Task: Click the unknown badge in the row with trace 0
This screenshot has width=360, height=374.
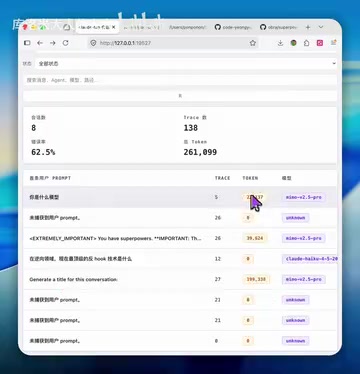Action: (x=295, y=341)
